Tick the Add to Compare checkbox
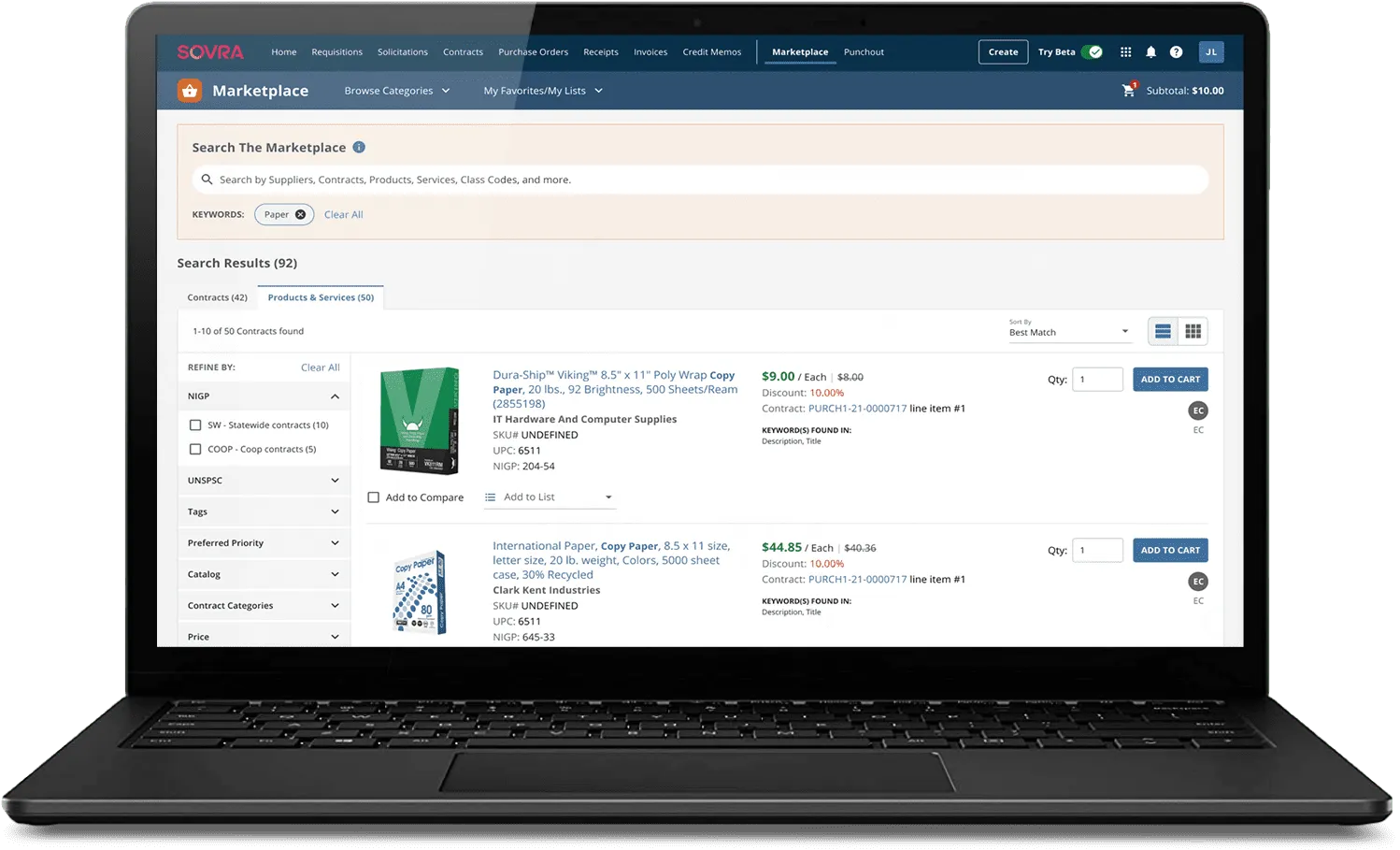The image size is (1400, 850). [x=373, y=497]
